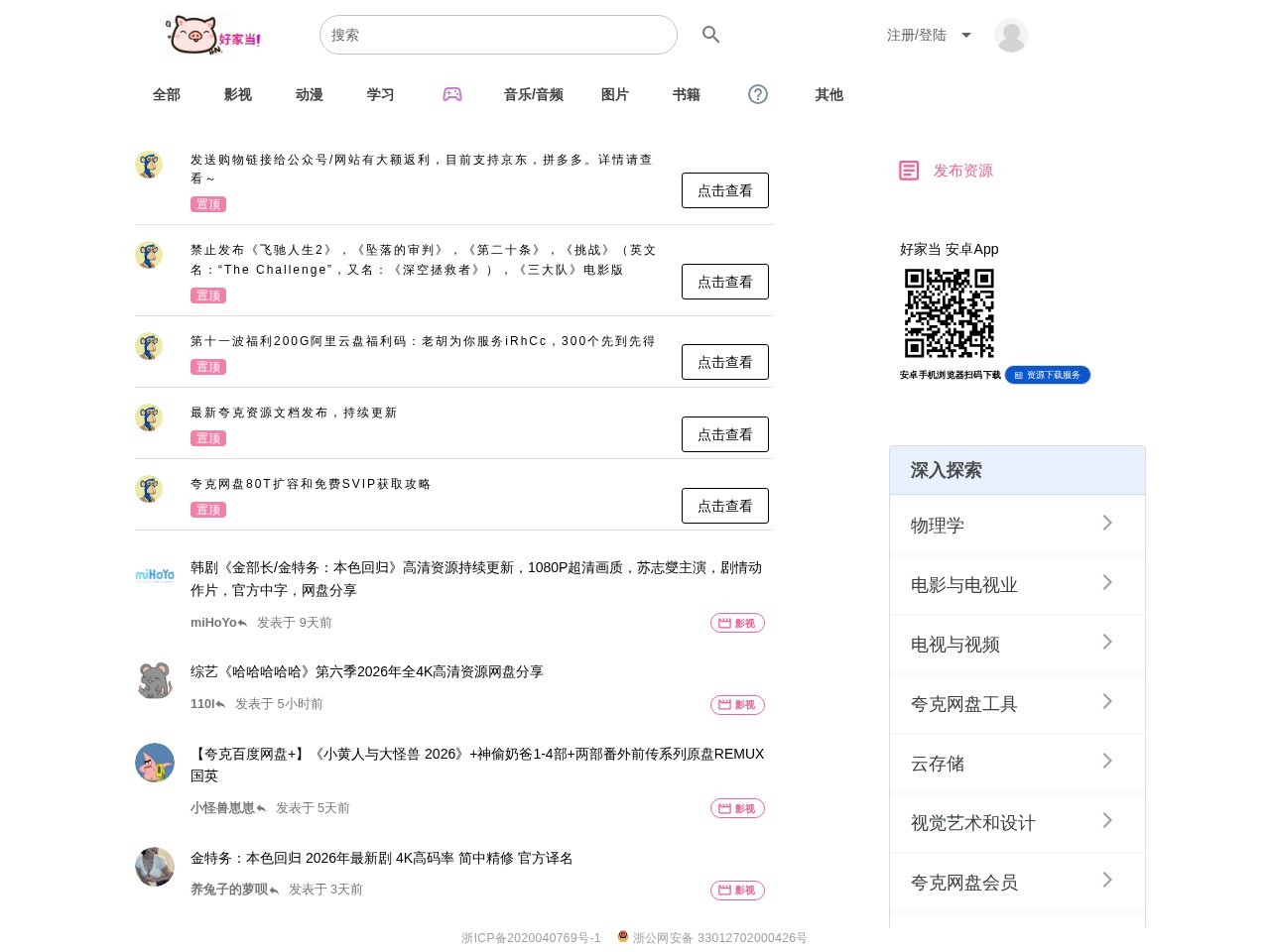Expand the 物理学 chevron in 深入探索
The image size is (1270, 952).
tap(1107, 523)
